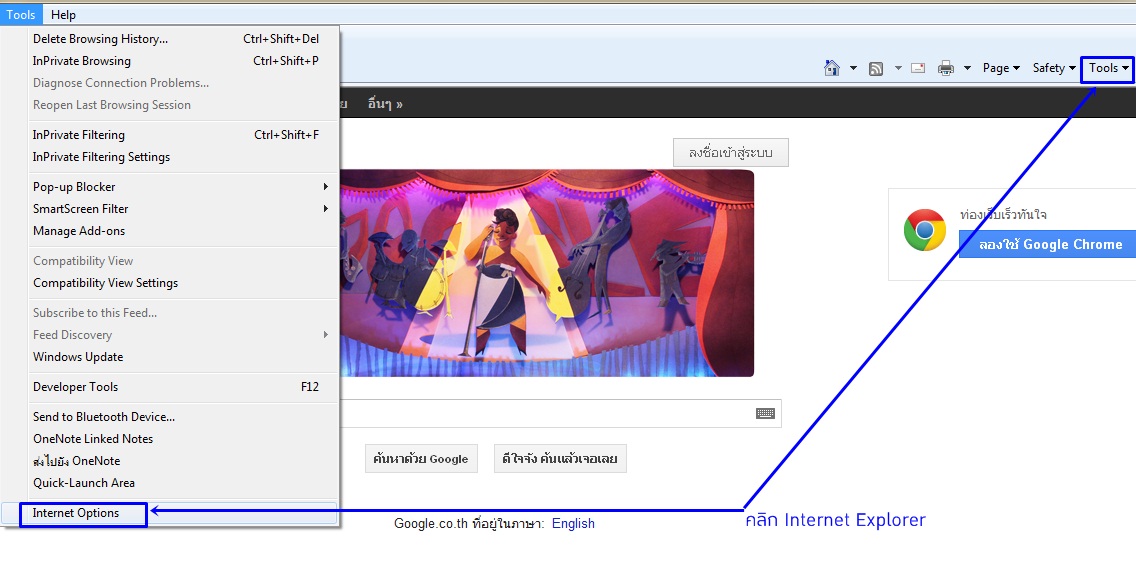Image resolution: width=1136 pixels, height=574 pixels.
Task: Select Delete Browsing History
Action: [176, 39]
